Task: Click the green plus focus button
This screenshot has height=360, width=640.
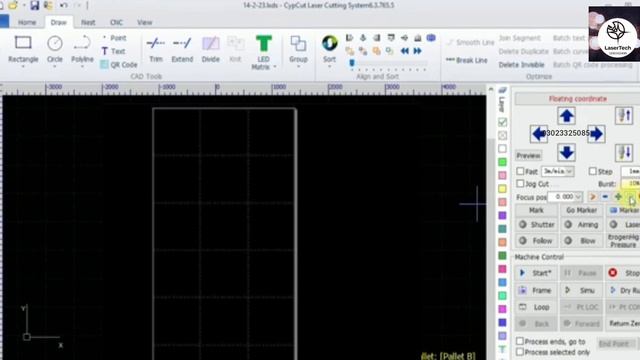Action: [618, 197]
